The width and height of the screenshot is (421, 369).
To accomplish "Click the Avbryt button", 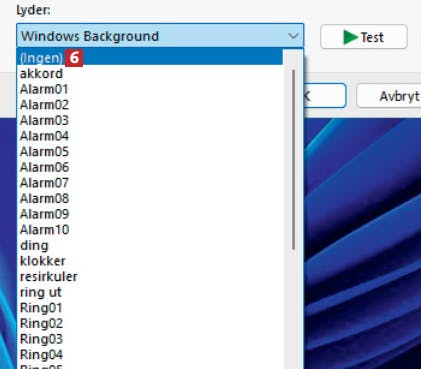I will coord(389,96).
